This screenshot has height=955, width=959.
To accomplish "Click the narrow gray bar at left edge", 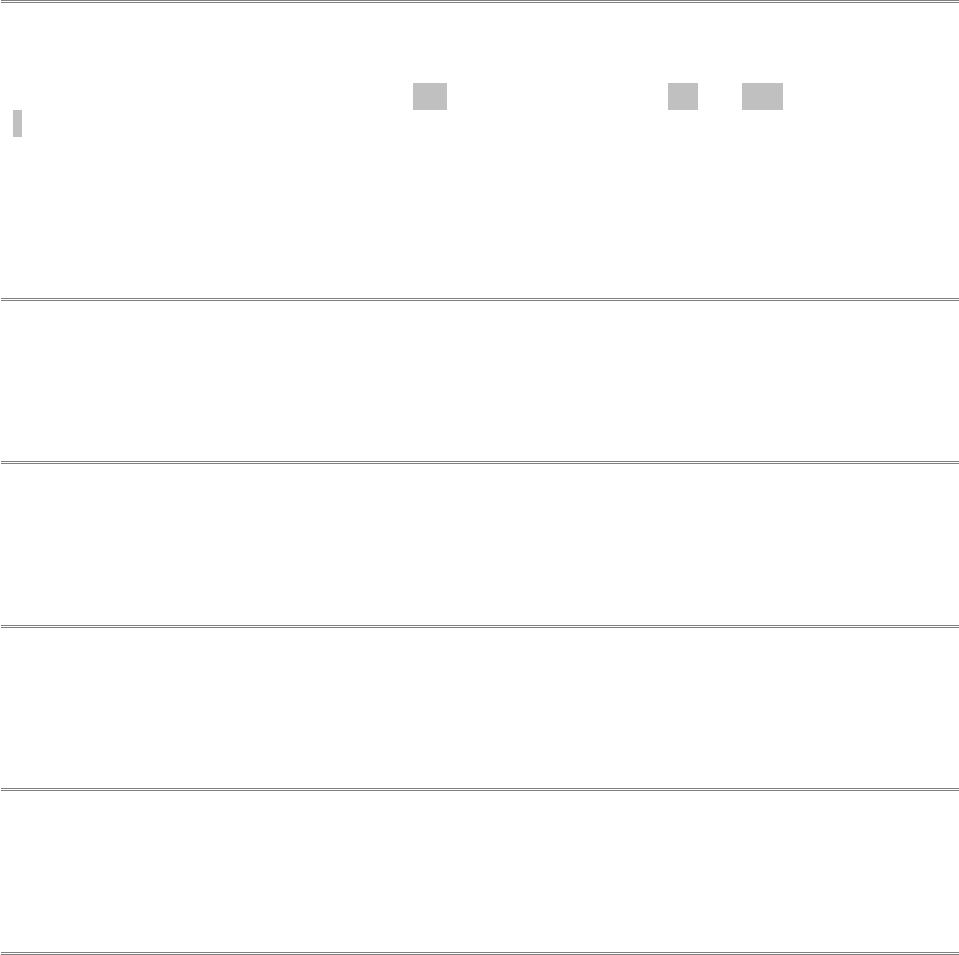I will click(17, 124).
